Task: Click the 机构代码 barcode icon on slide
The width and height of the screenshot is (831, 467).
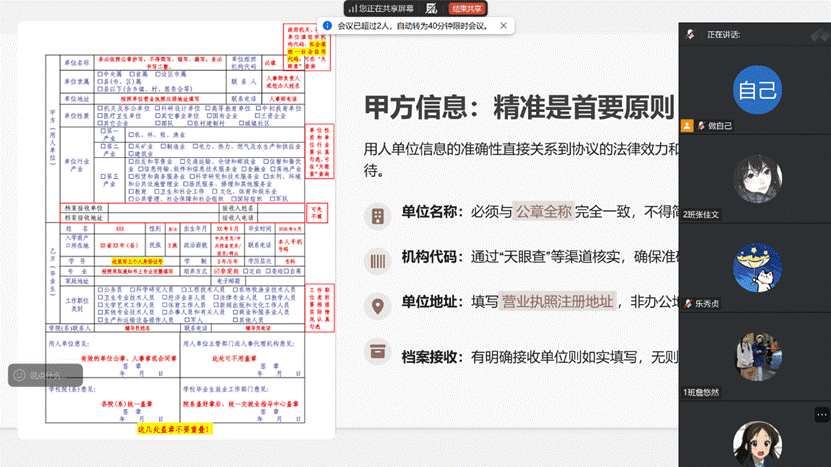Action: (378, 259)
